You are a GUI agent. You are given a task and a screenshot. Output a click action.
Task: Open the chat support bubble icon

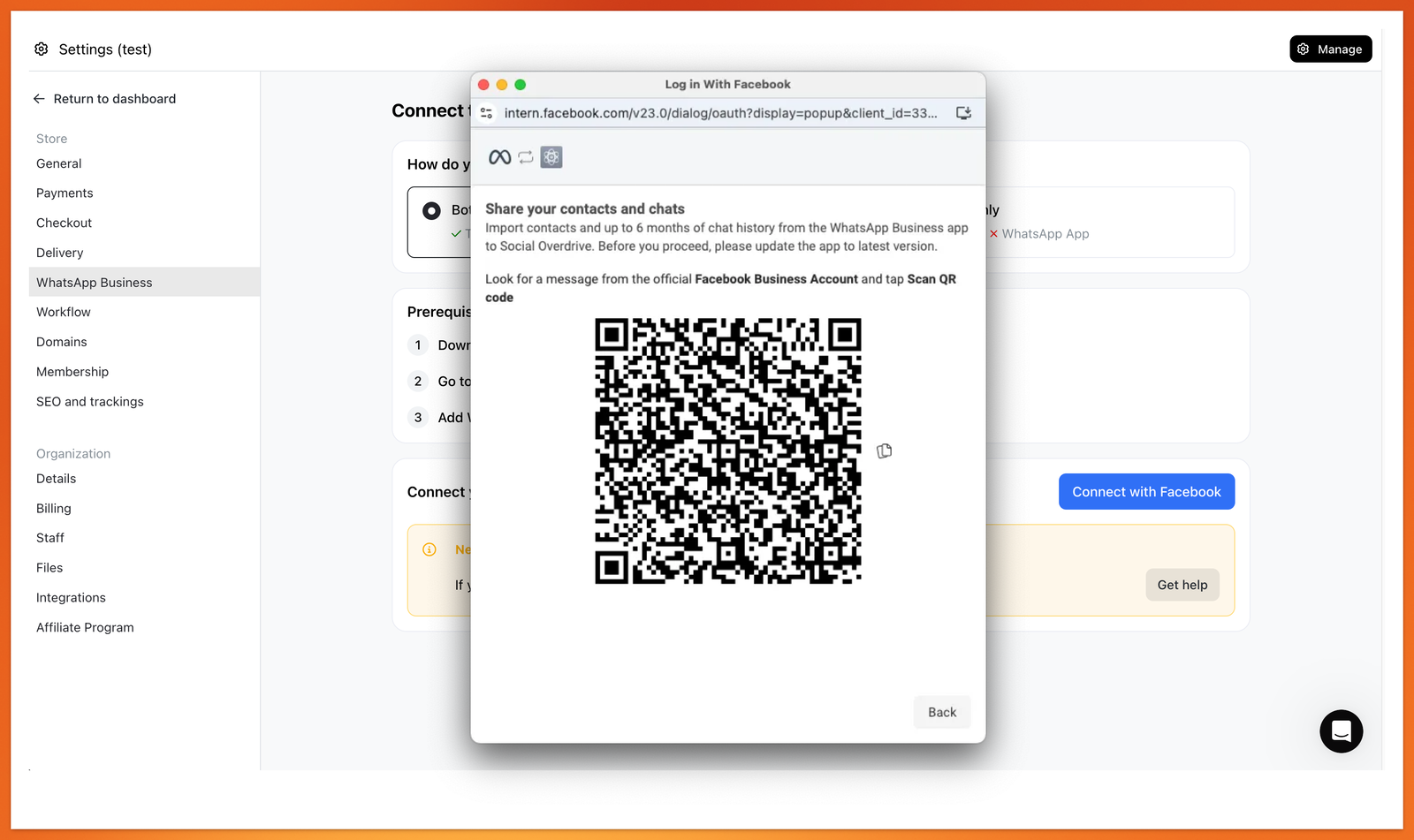pos(1341,731)
